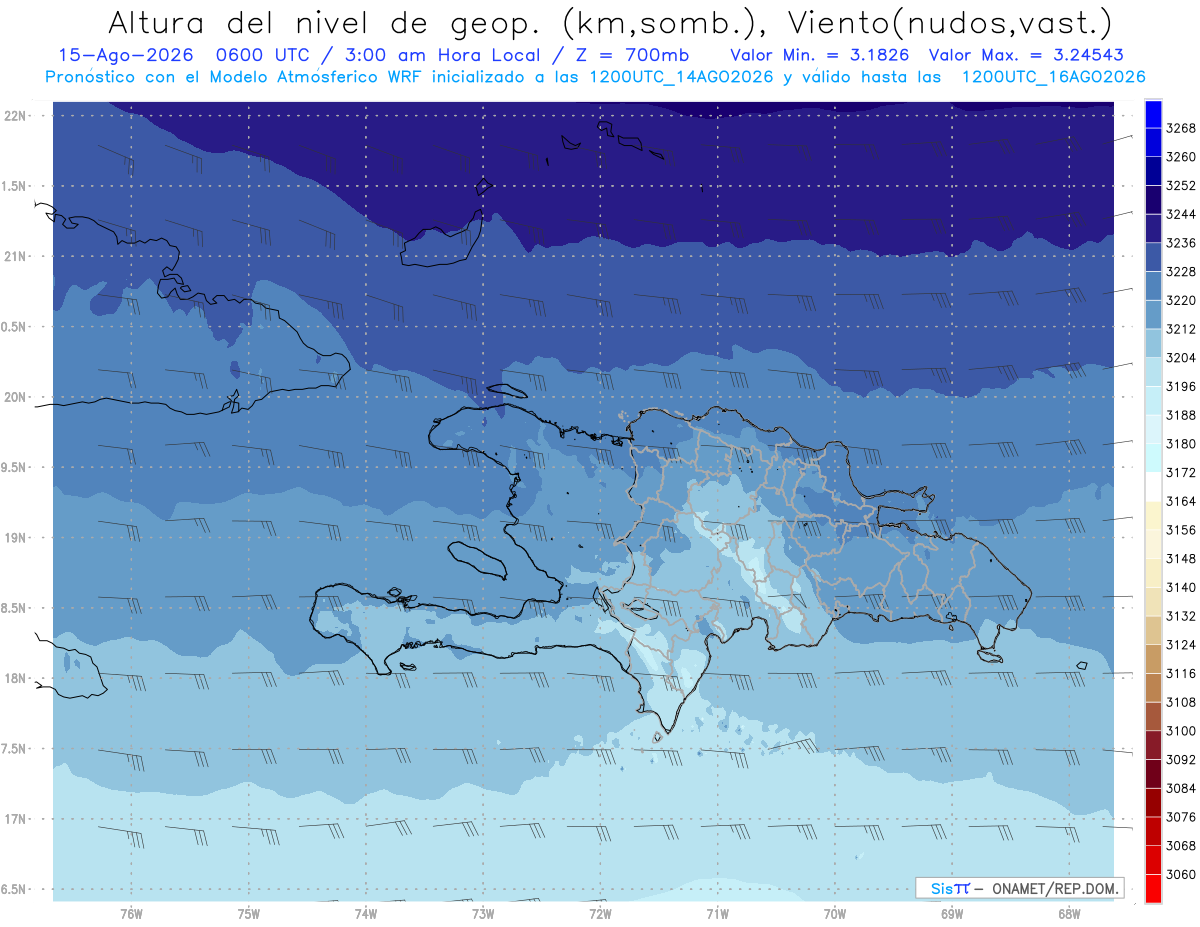Click the 75W longitude axis label

tap(249, 914)
